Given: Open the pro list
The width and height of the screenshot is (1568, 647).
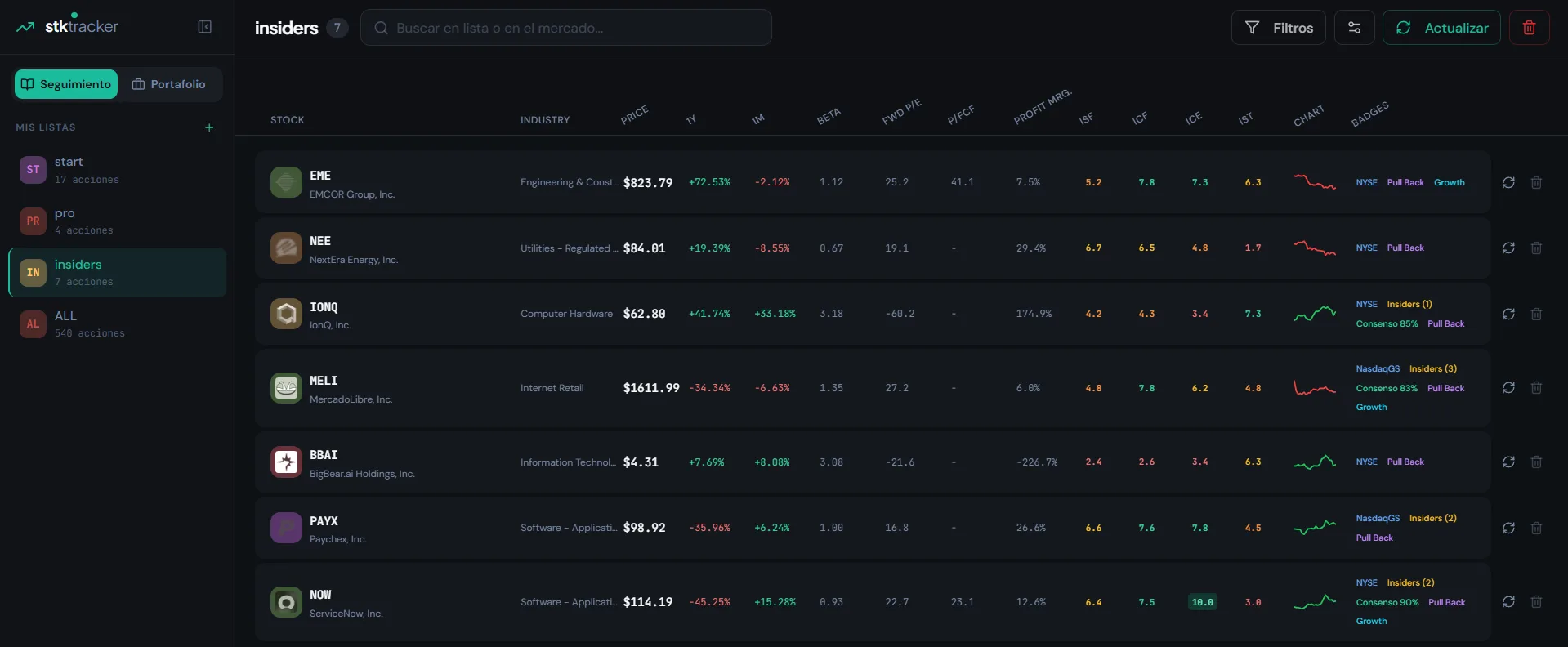Looking at the screenshot, I should coord(118,221).
